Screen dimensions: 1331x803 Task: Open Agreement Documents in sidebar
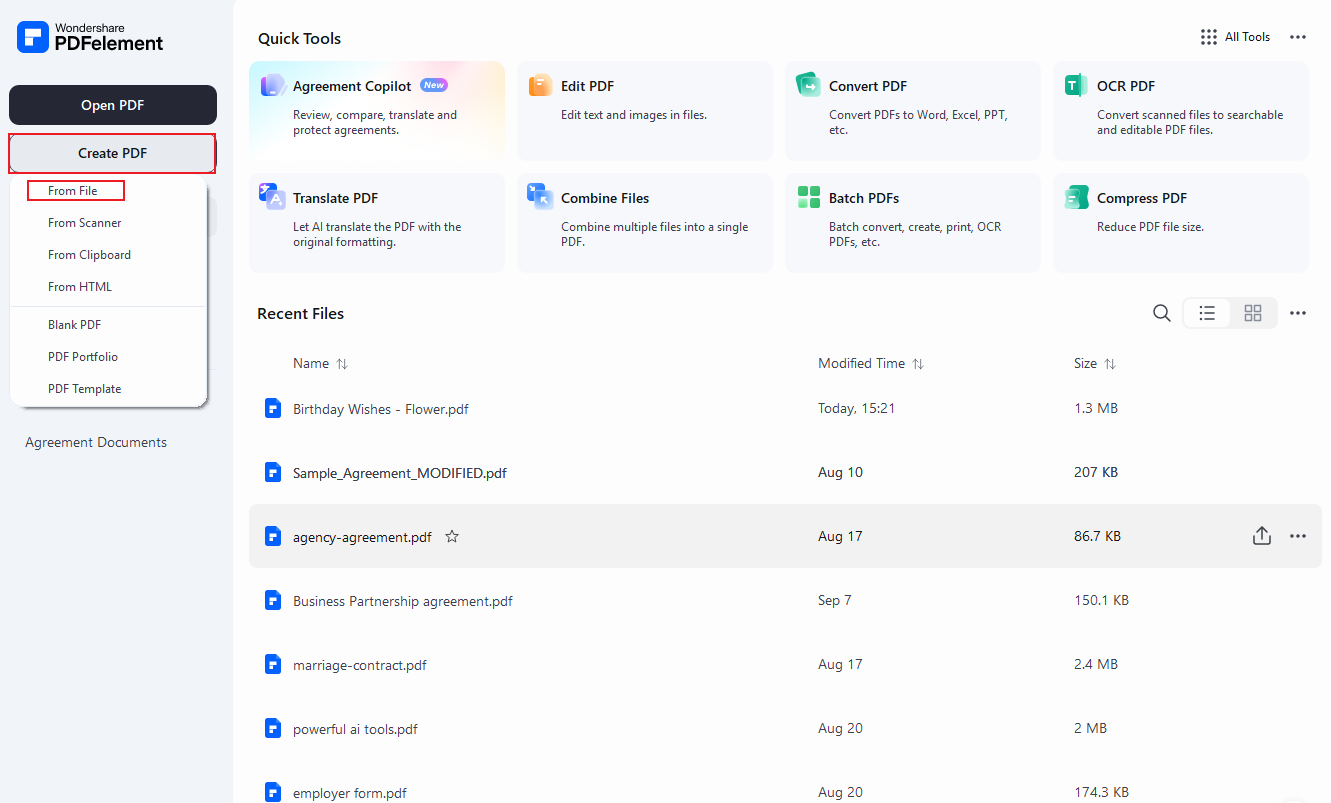(96, 442)
